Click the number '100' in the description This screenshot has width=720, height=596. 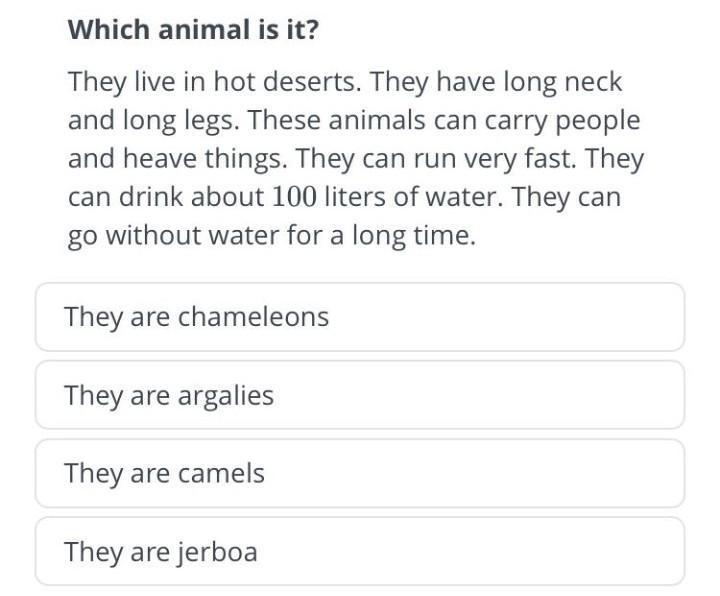[x=294, y=197]
